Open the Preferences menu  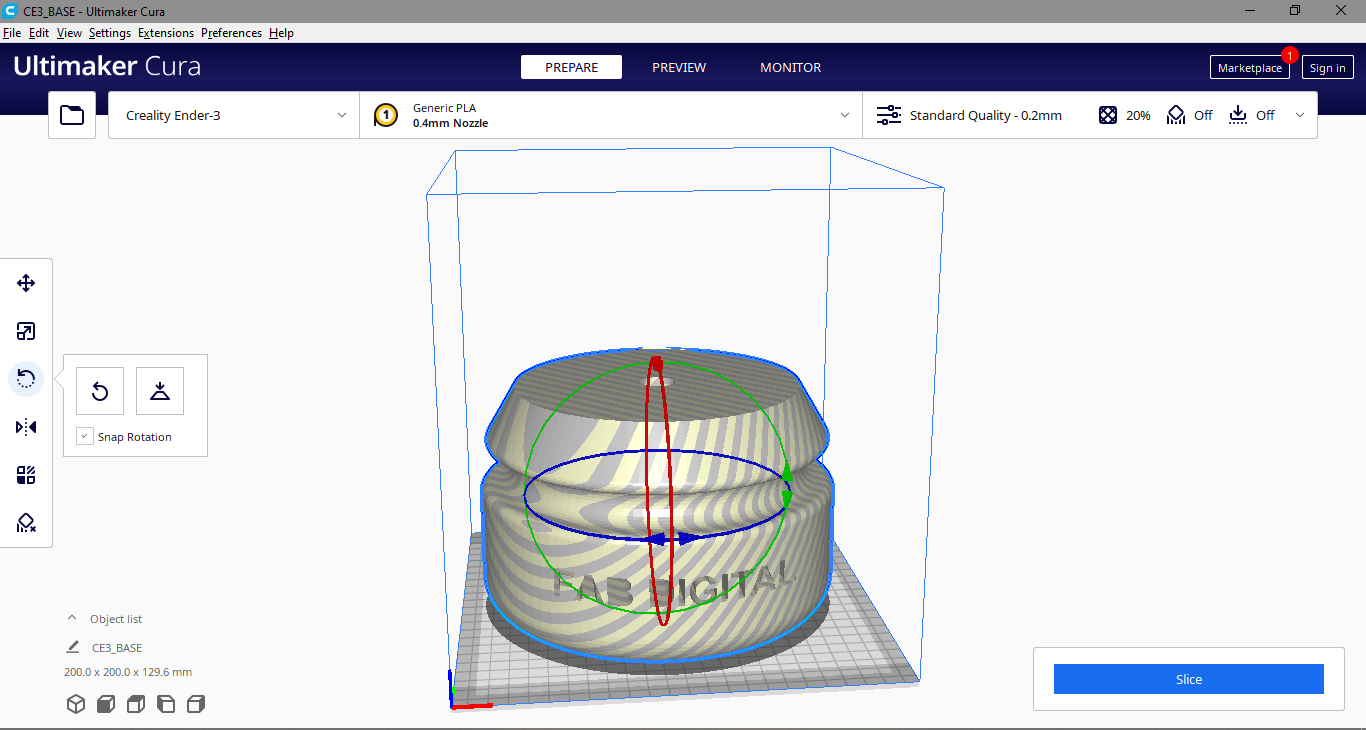pos(231,33)
